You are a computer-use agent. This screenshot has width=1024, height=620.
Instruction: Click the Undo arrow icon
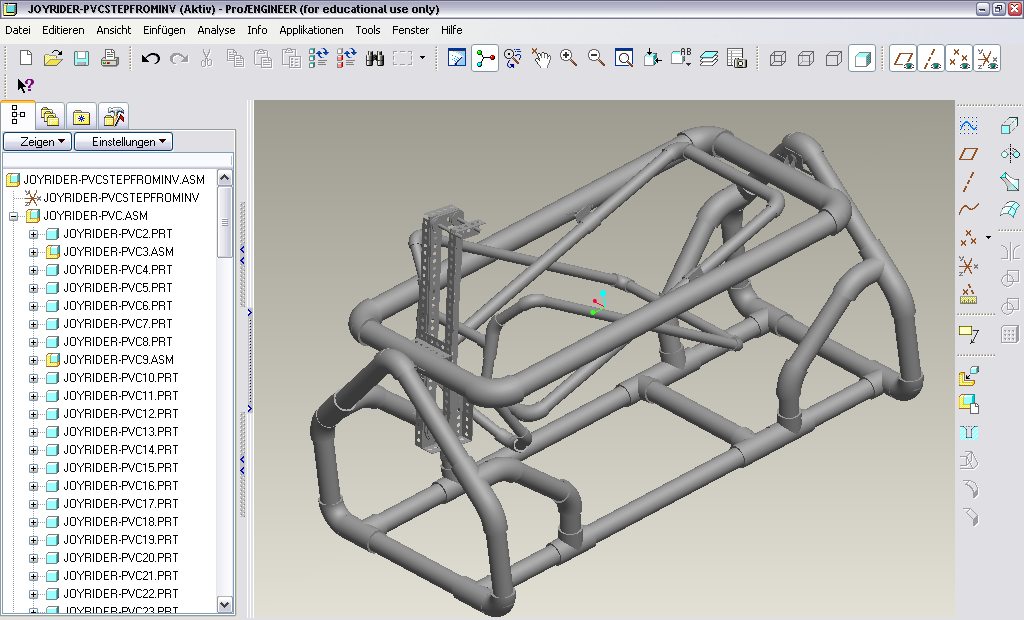(x=151, y=58)
